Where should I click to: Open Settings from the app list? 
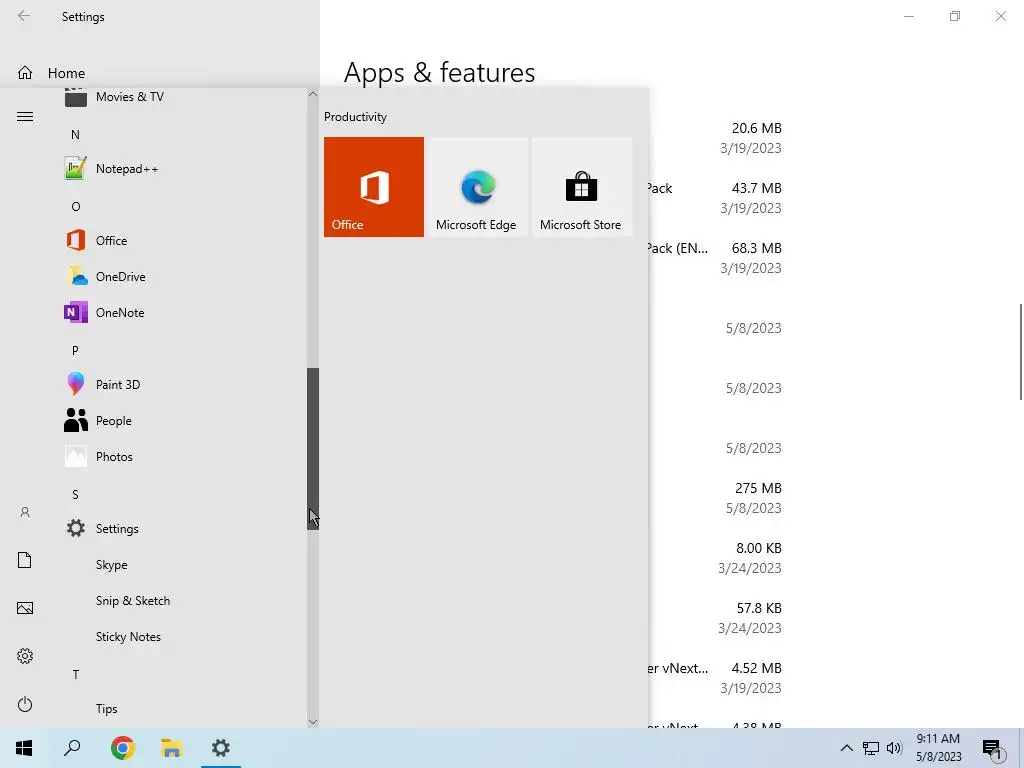pos(183,528)
